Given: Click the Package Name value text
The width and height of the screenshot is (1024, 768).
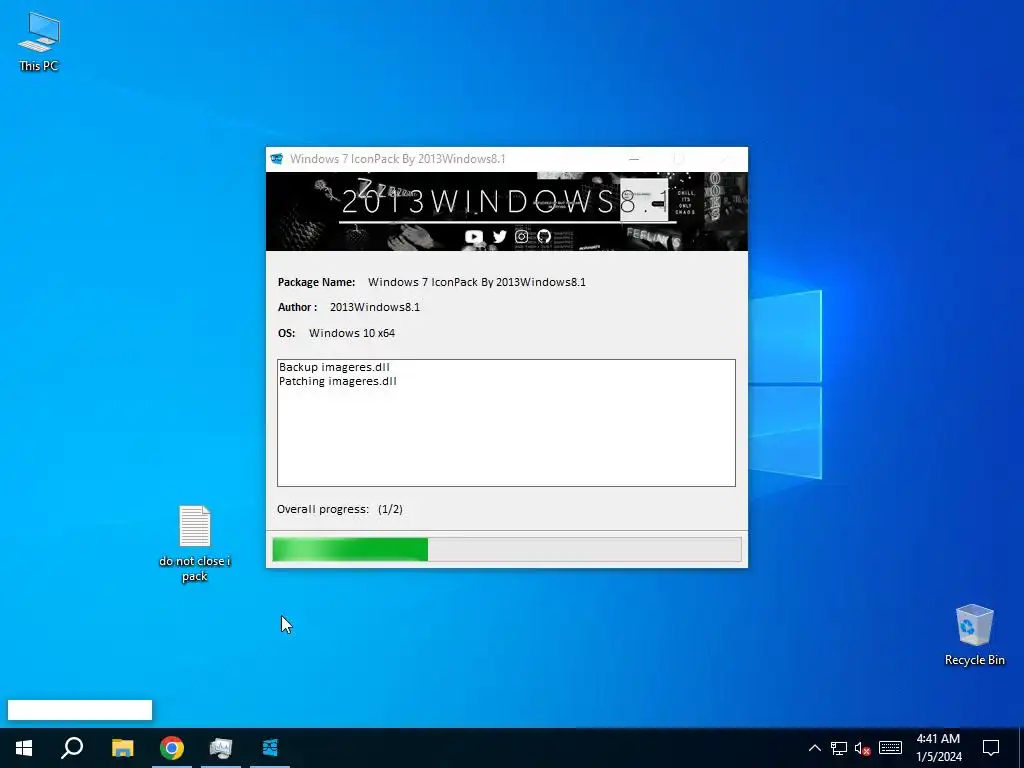Looking at the screenshot, I should tap(477, 282).
